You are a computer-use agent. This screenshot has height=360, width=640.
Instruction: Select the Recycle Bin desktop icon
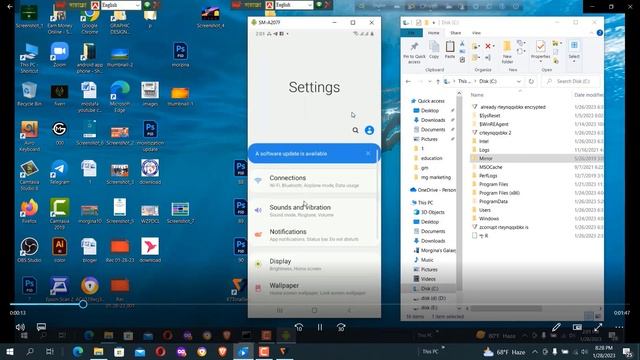(29, 94)
